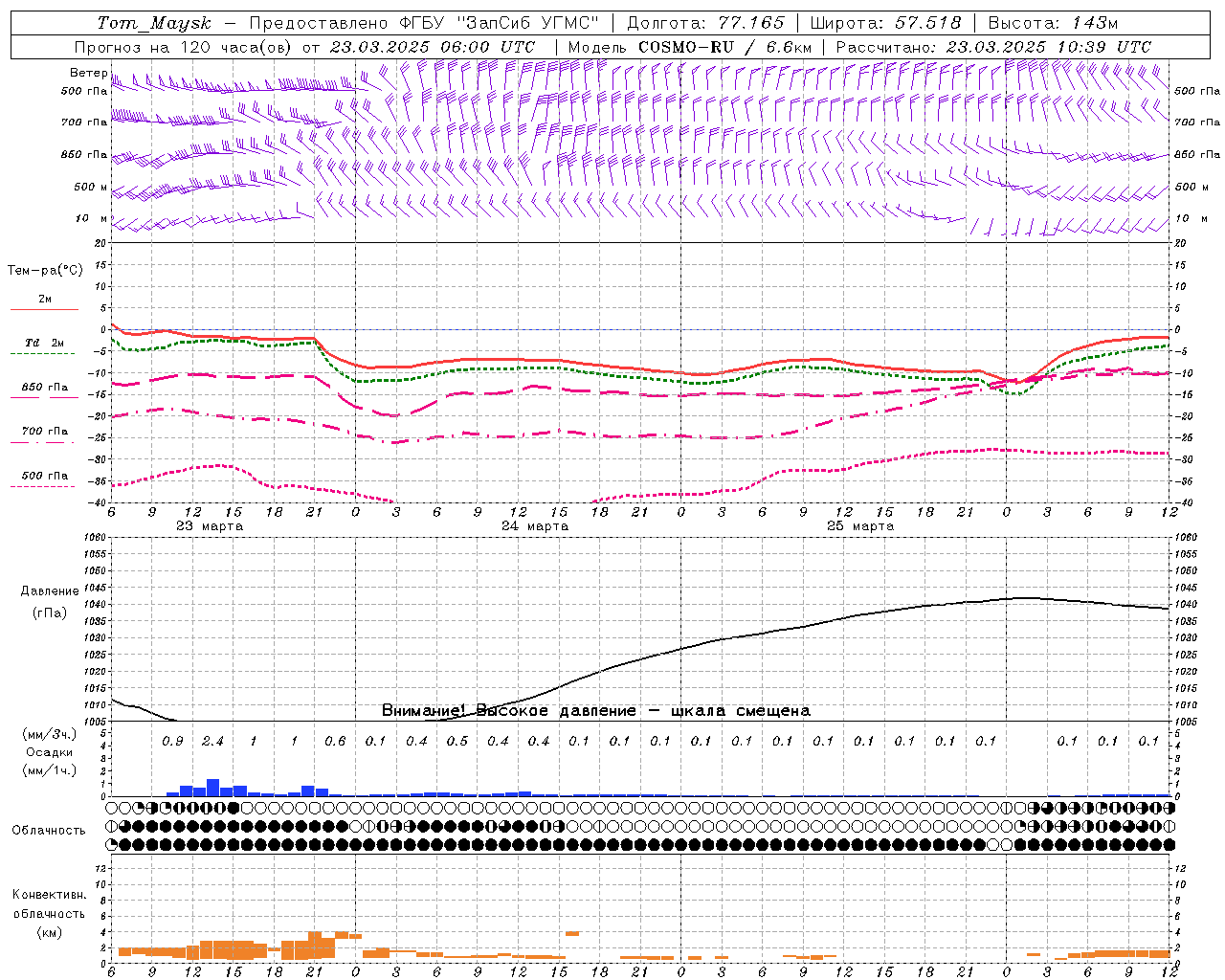Click the "500 гПа" temperature legend entry
This screenshot has width=1225, height=980.
tap(45, 476)
